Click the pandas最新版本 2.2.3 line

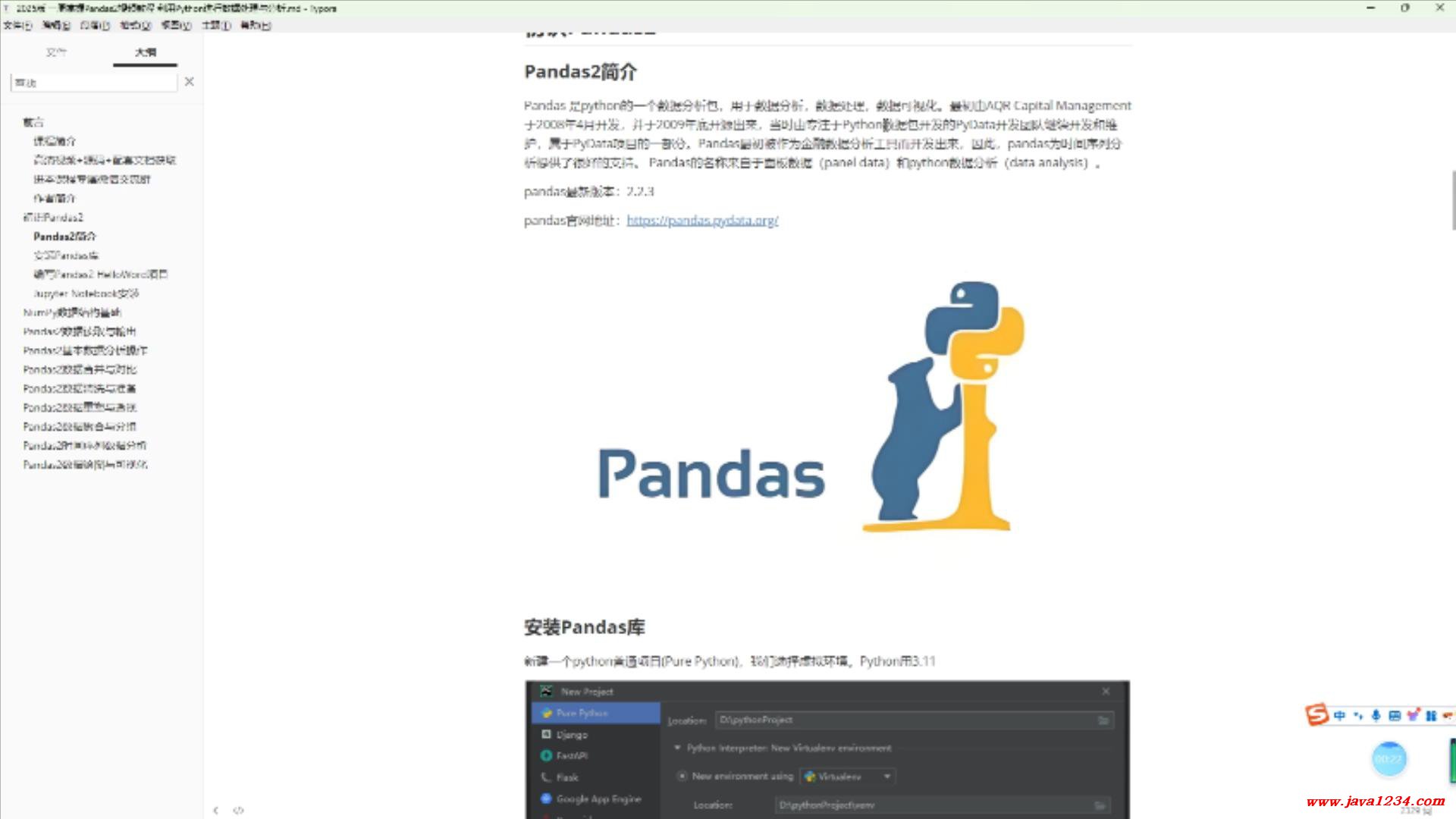tap(588, 191)
